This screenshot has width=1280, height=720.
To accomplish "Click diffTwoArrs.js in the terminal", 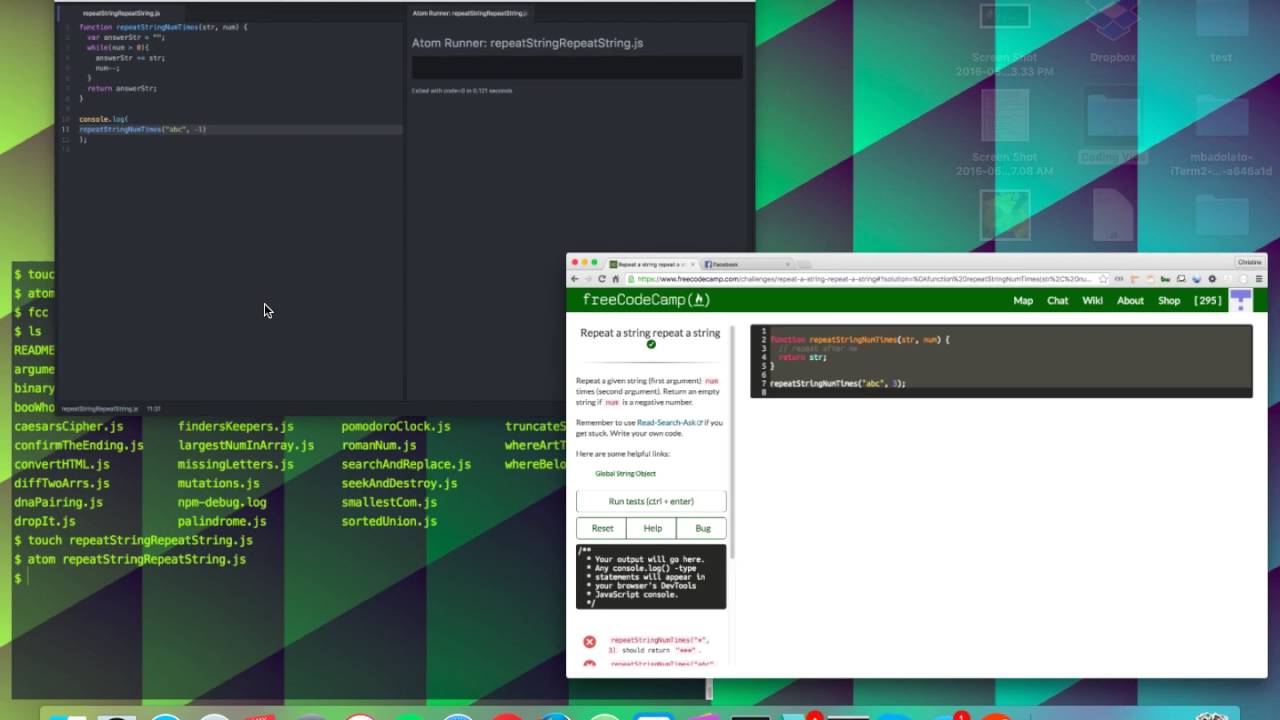I will coord(62,483).
